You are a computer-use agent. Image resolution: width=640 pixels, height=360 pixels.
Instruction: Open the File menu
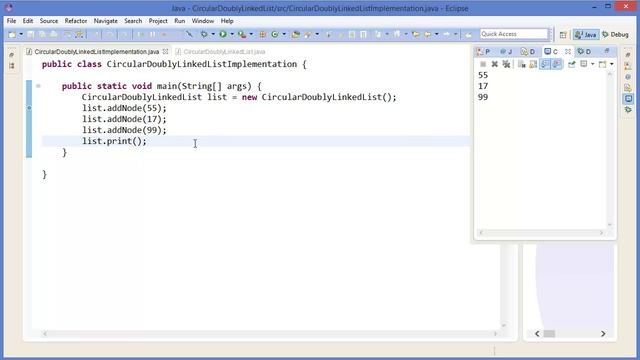point(11,21)
